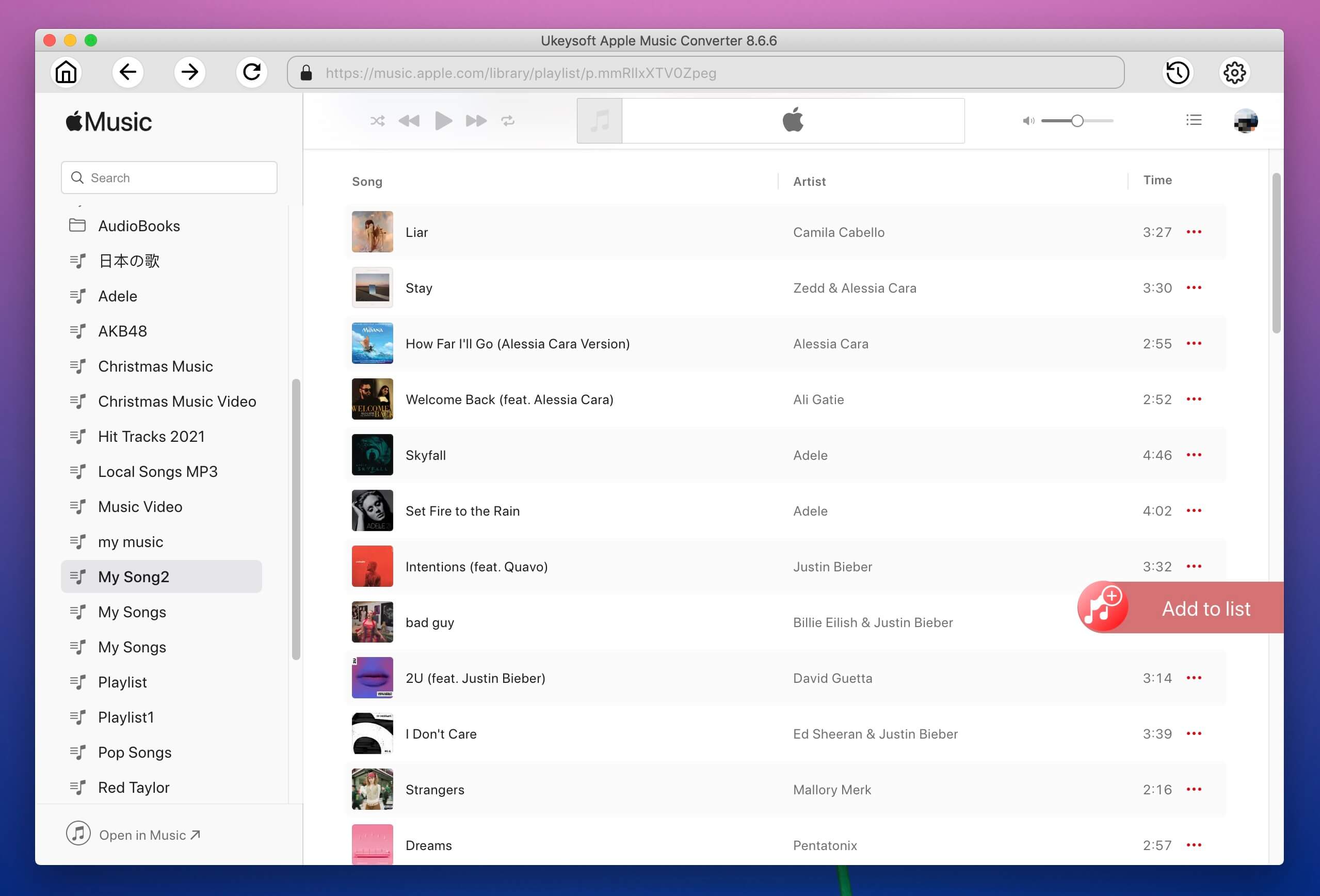Click the rewind/previous track icon
The height and width of the screenshot is (896, 1320).
[409, 120]
